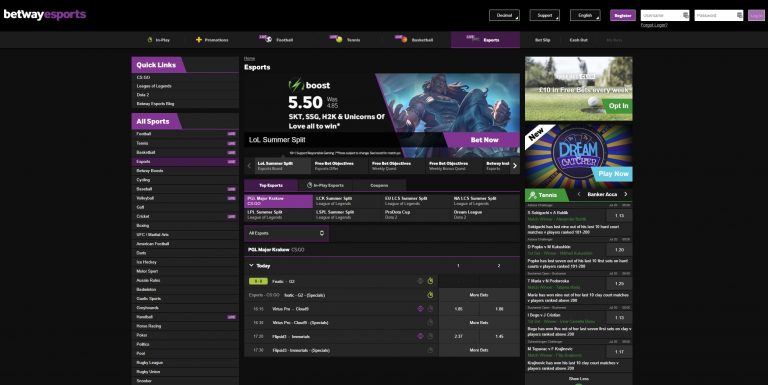Pick odds 2.37 for Flipsid3

coord(458,336)
